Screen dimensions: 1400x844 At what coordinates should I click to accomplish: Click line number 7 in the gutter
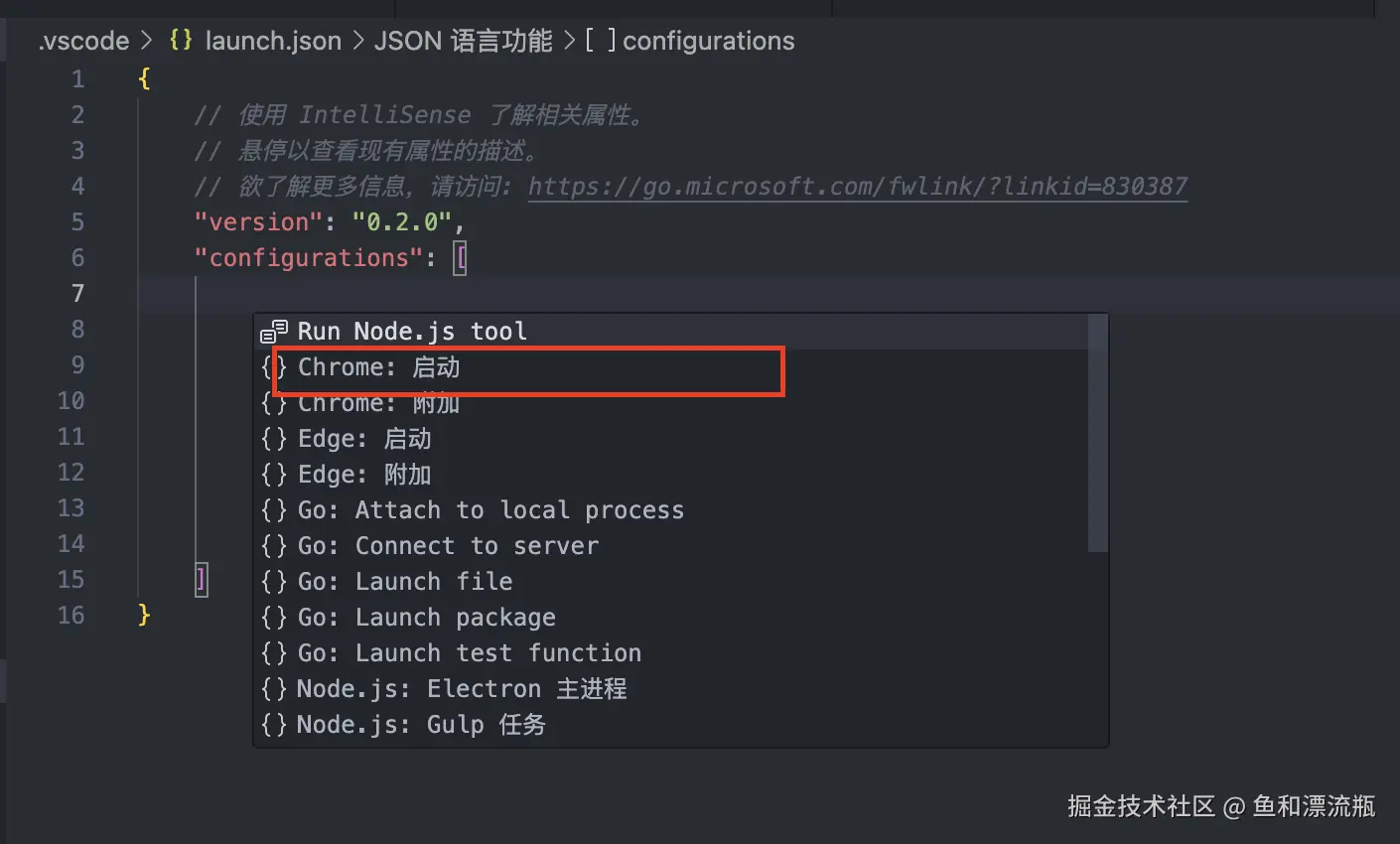pyautogui.click(x=78, y=293)
